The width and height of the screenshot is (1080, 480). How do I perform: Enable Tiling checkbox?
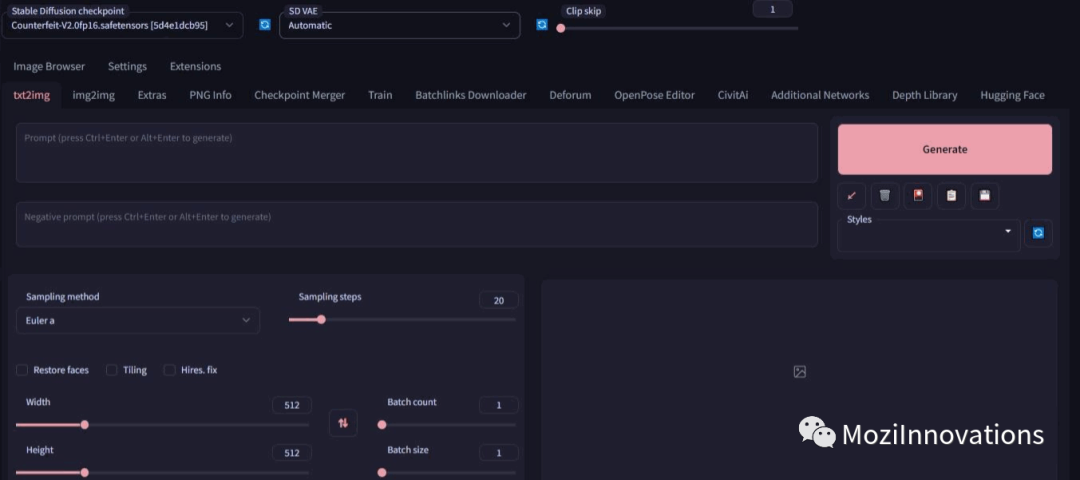[112, 370]
